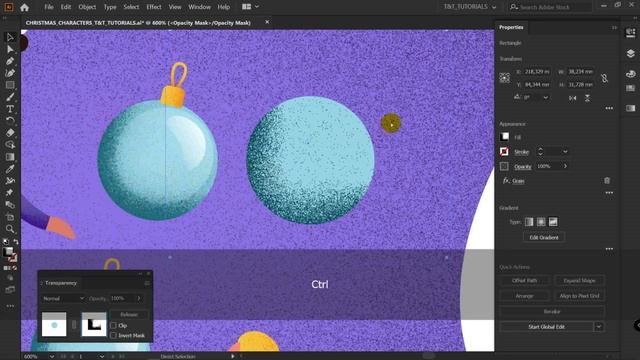Open the Object menu
Image resolution: width=640 pixels, height=360 pixels.
tap(87, 7)
